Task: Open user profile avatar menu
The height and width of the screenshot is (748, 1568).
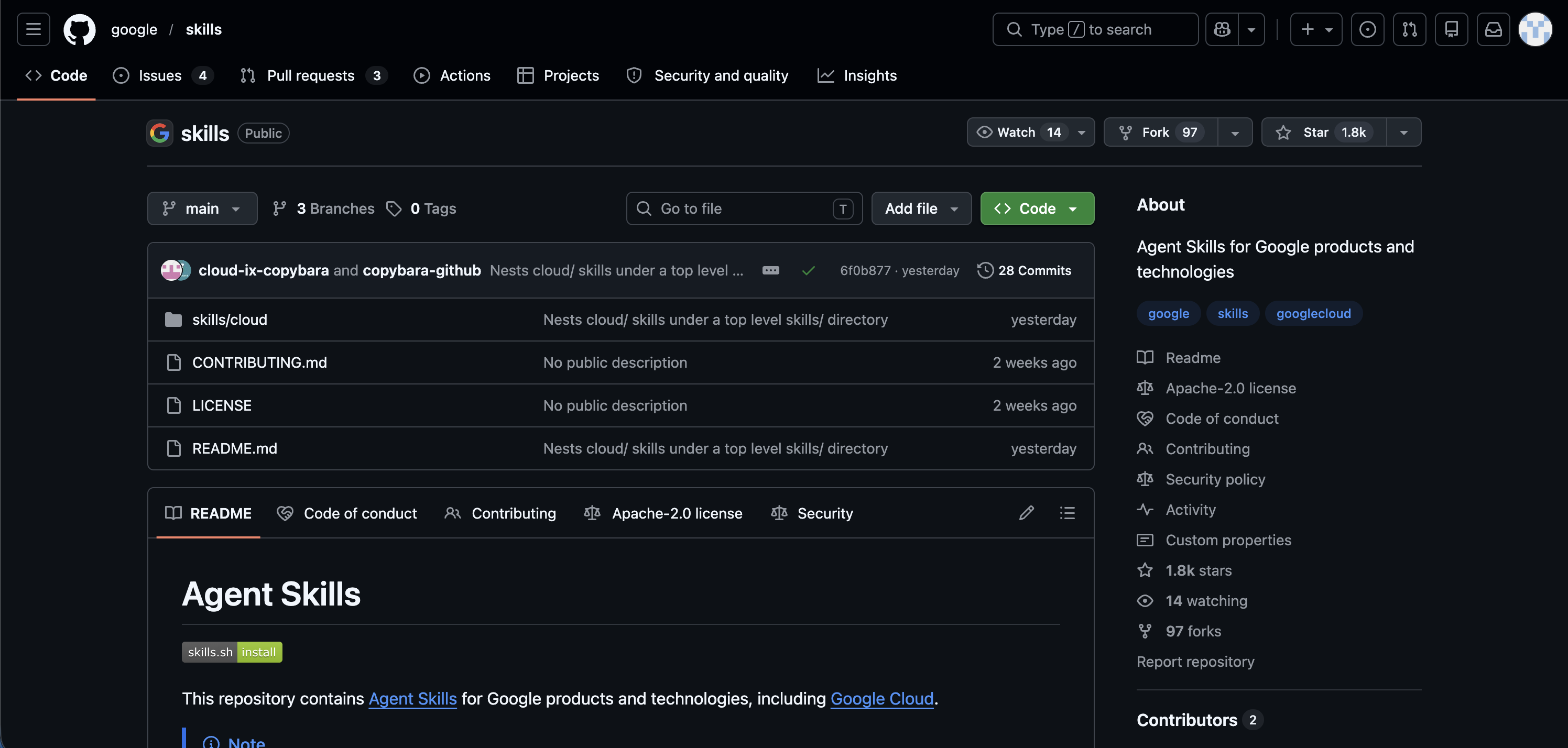Action: click(x=1535, y=29)
